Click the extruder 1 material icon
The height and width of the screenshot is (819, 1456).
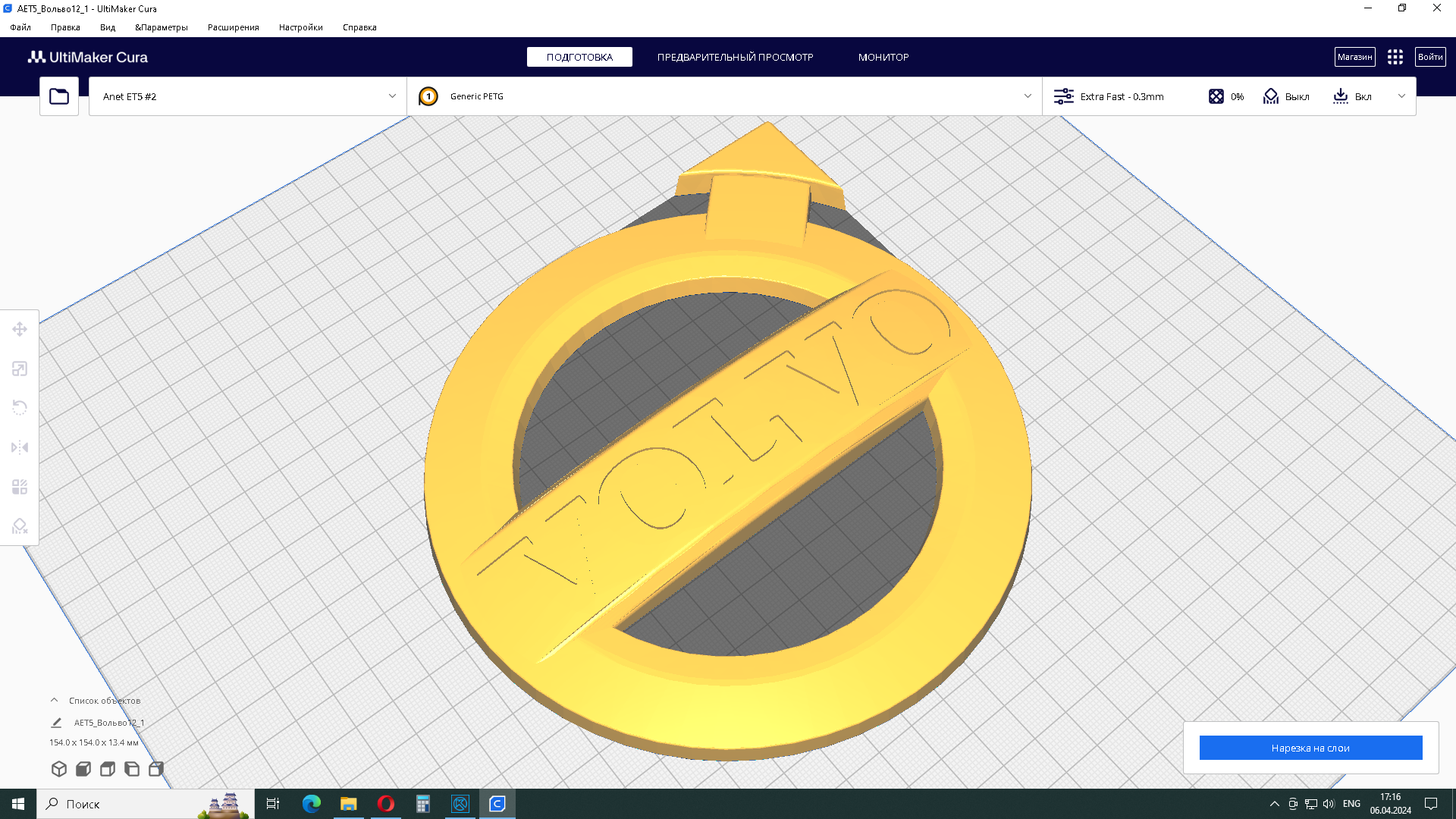[x=428, y=96]
